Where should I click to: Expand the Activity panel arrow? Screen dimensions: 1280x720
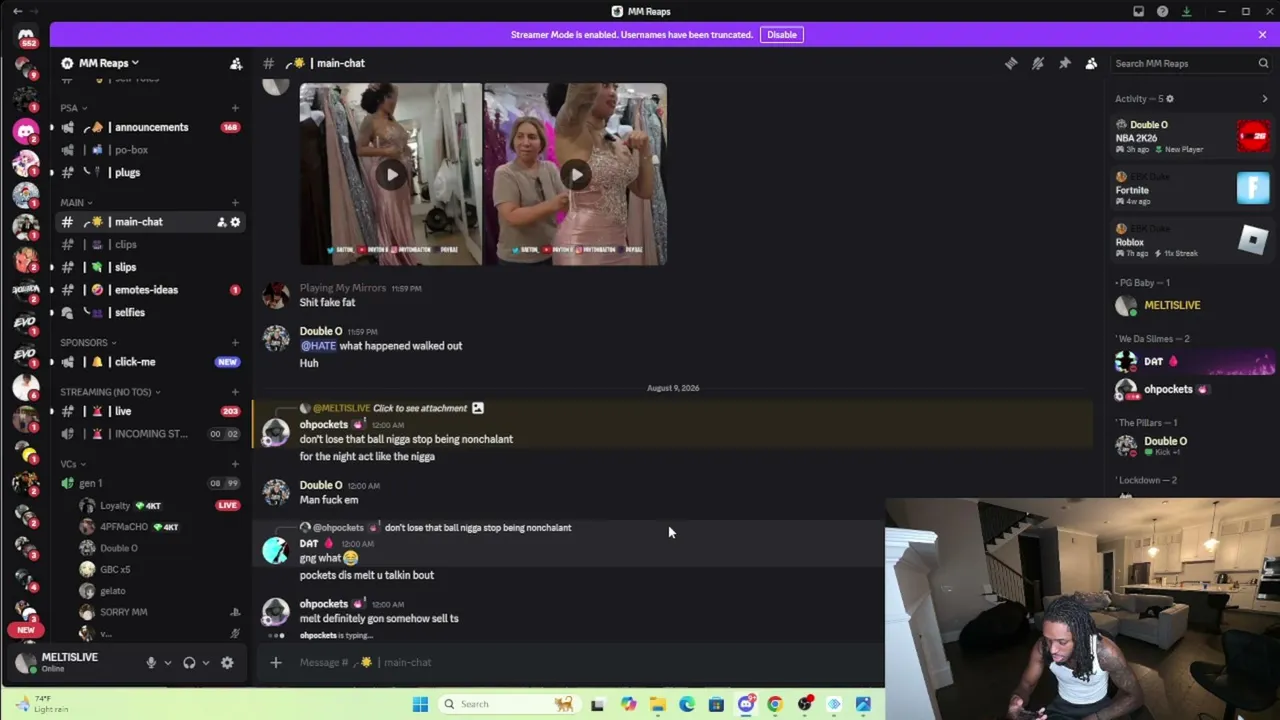1264,99
